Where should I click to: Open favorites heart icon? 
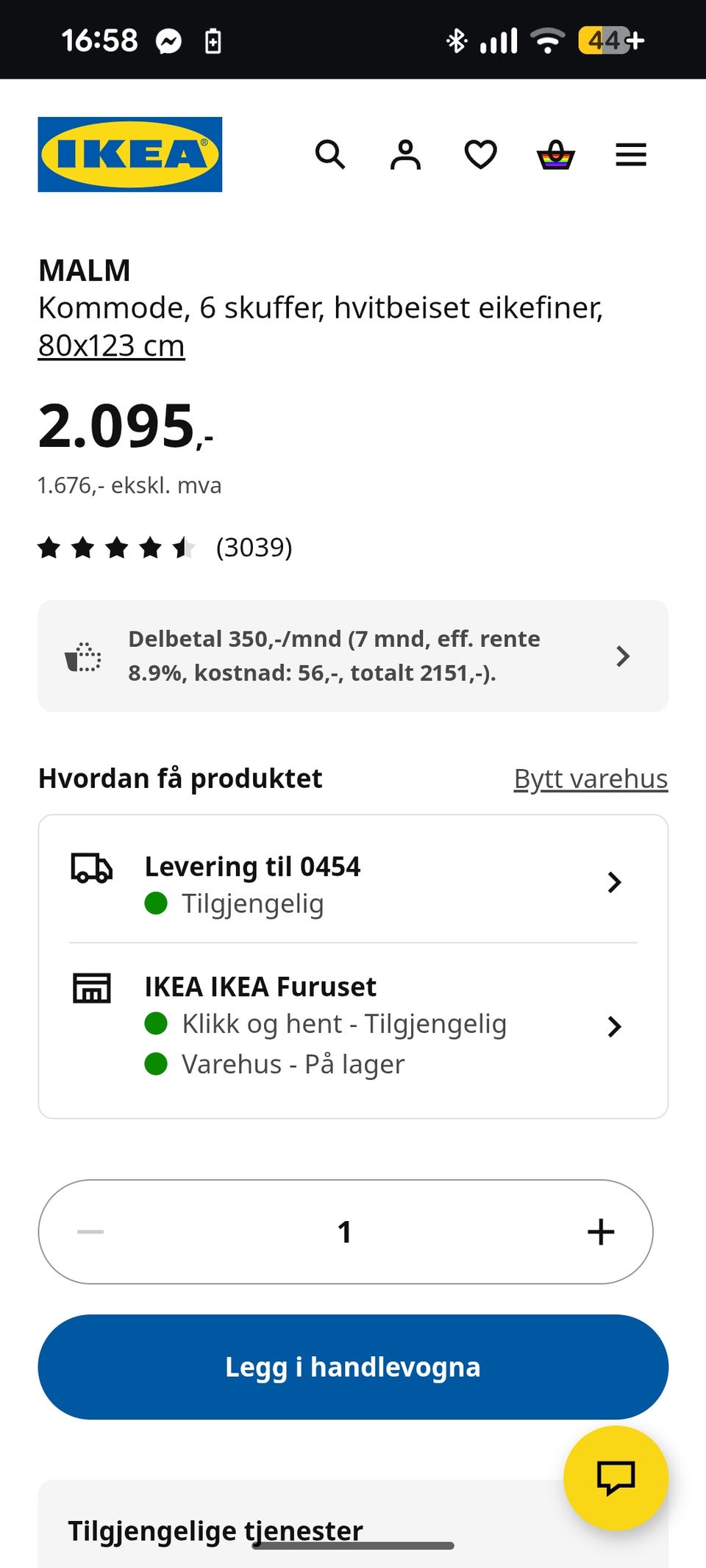pyautogui.click(x=480, y=155)
